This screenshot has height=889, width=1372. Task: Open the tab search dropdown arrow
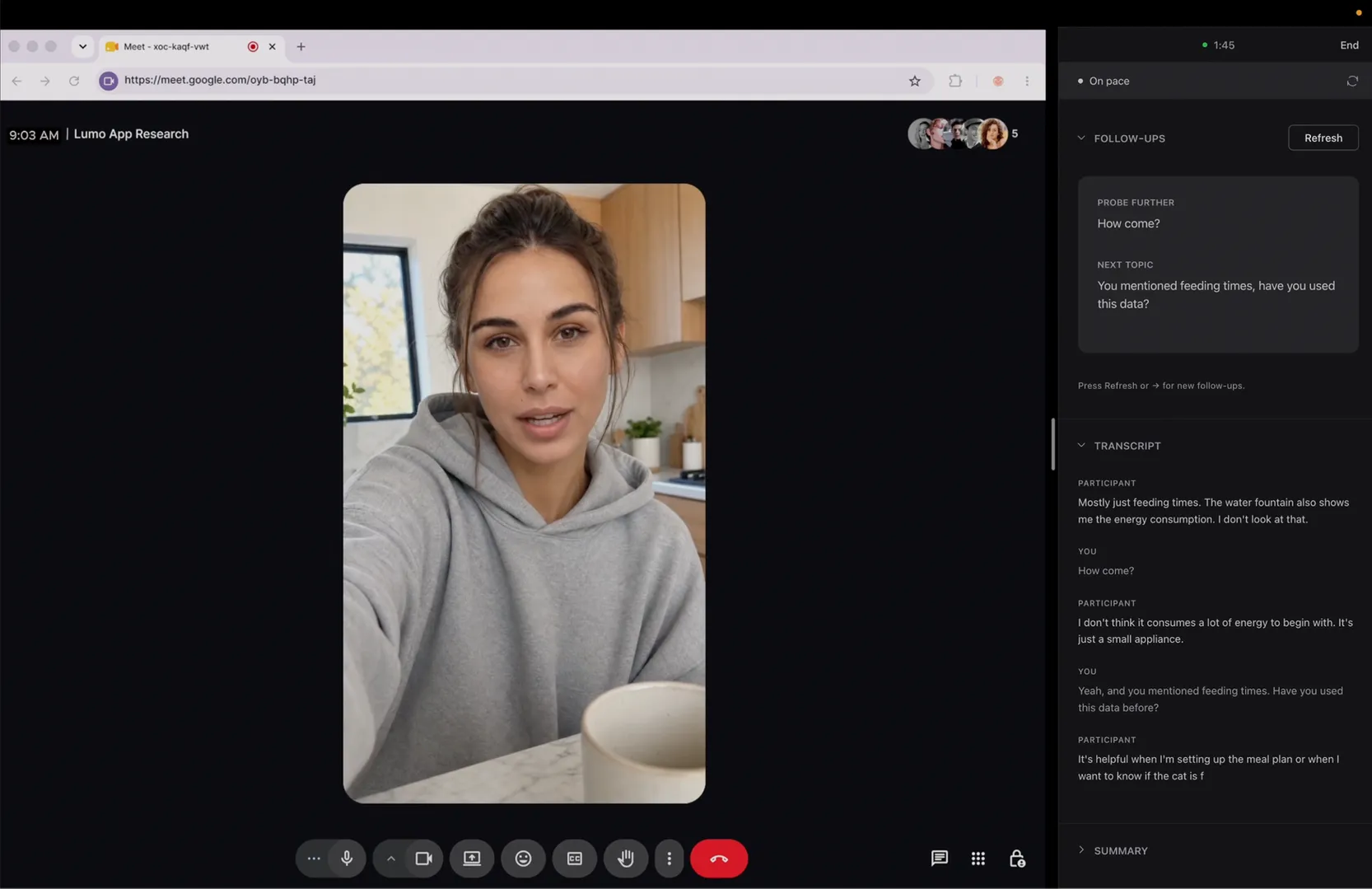tap(82, 47)
